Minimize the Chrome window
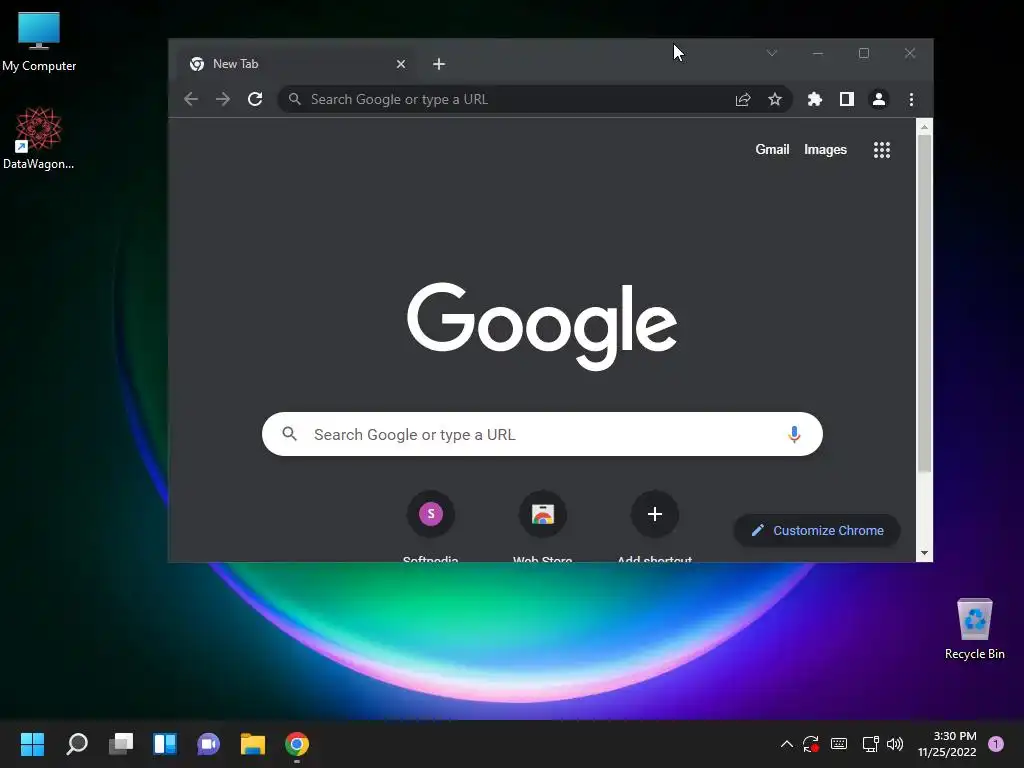This screenshot has height=768, width=1024. point(818,53)
